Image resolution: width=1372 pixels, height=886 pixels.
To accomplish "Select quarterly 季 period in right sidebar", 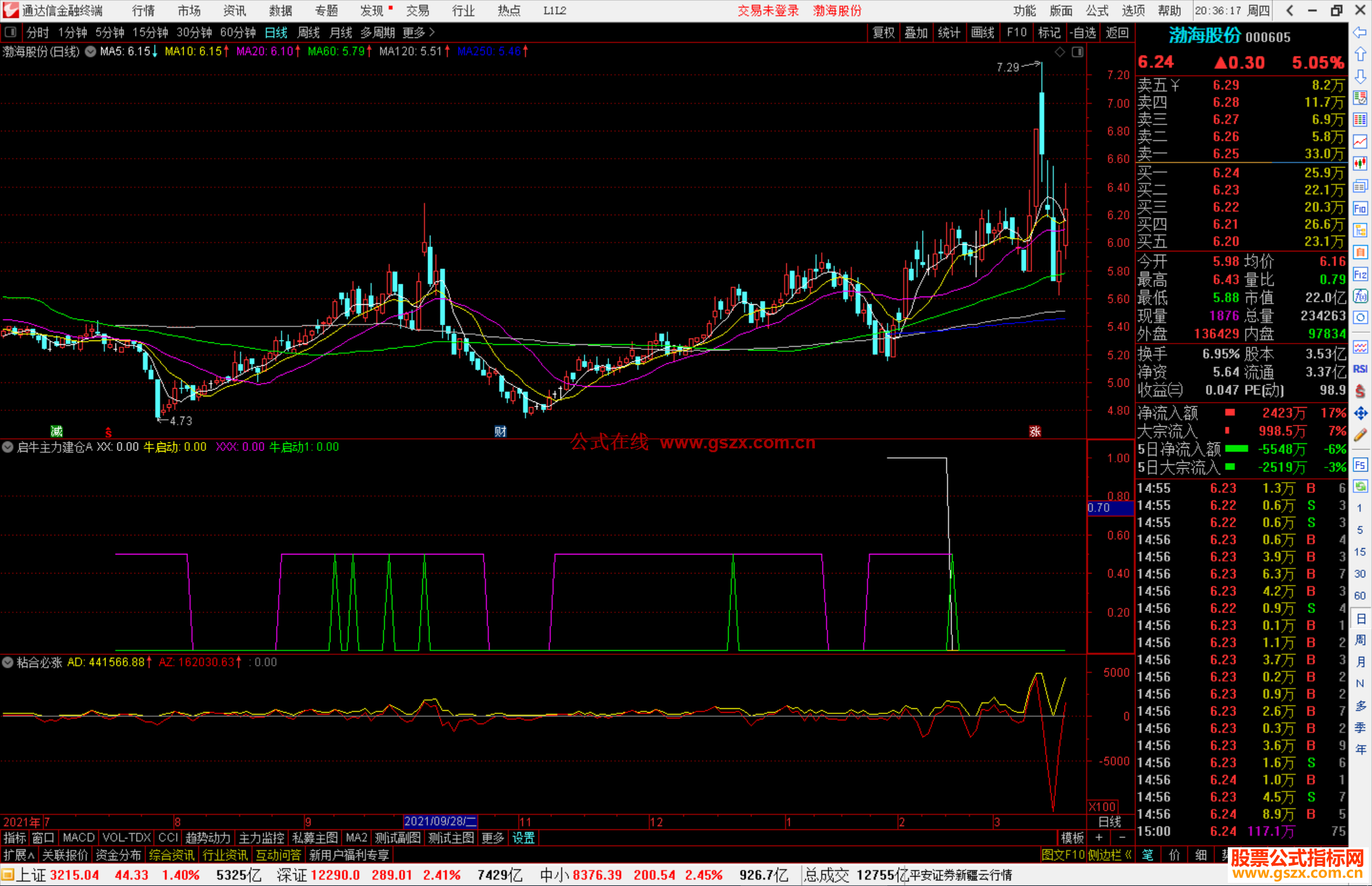I will click(1360, 728).
